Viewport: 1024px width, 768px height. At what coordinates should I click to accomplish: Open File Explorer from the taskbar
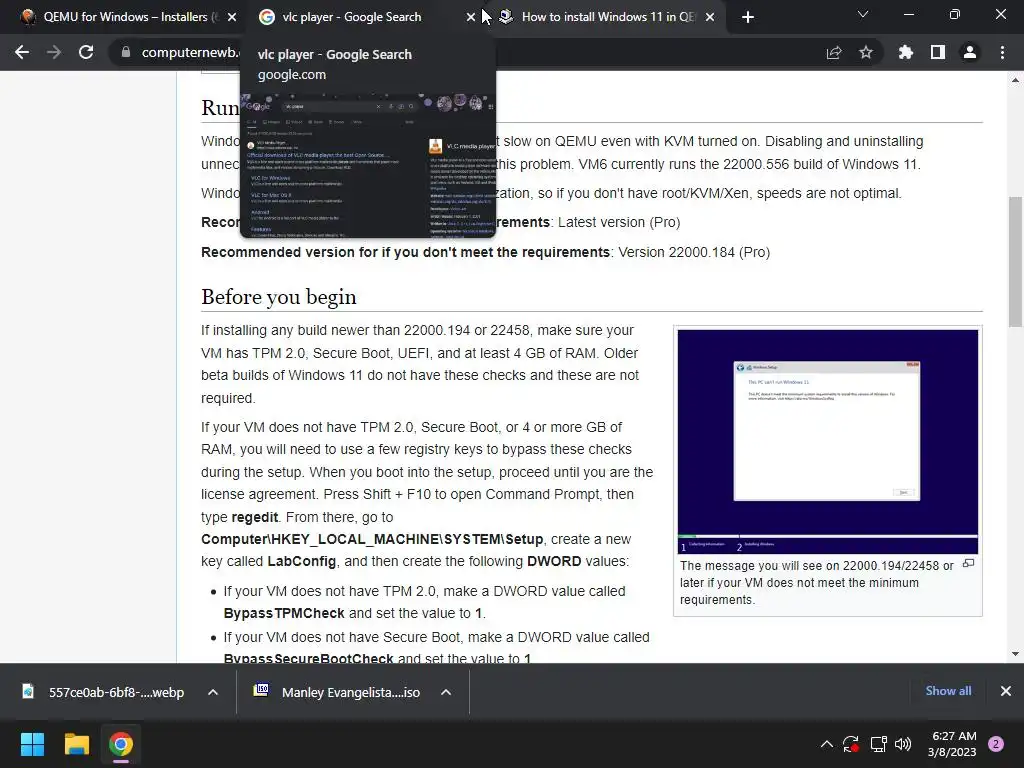(x=76, y=744)
